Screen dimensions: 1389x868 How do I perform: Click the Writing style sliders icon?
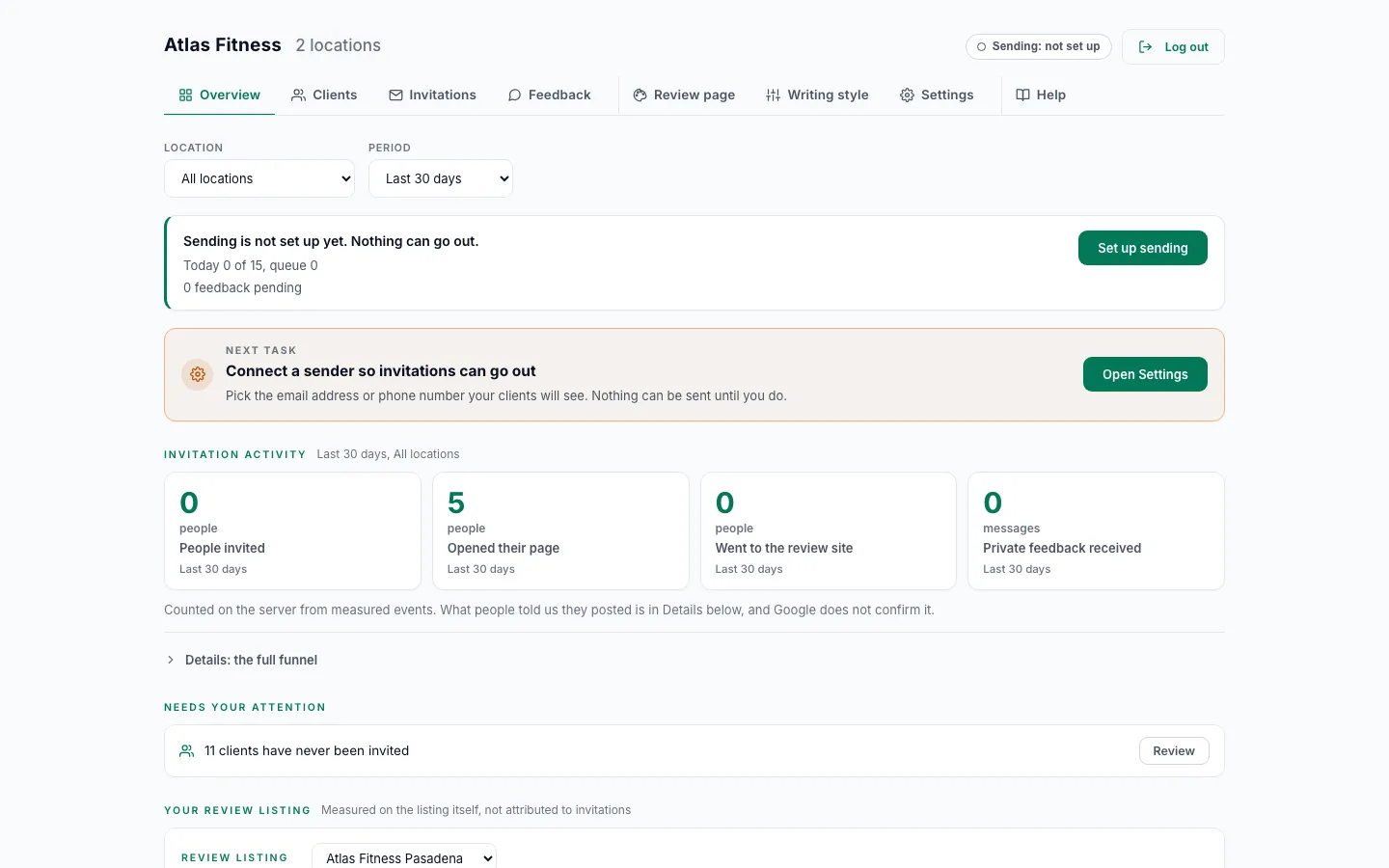[x=773, y=95]
